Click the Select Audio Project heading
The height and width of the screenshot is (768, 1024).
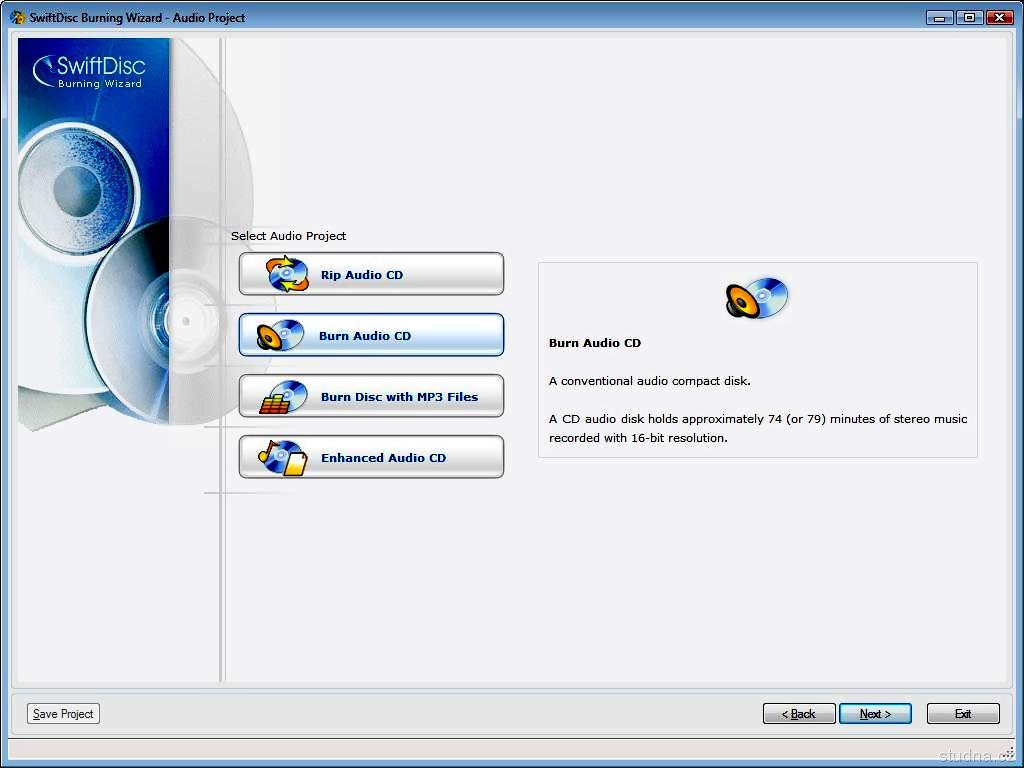(x=288, y=236)
